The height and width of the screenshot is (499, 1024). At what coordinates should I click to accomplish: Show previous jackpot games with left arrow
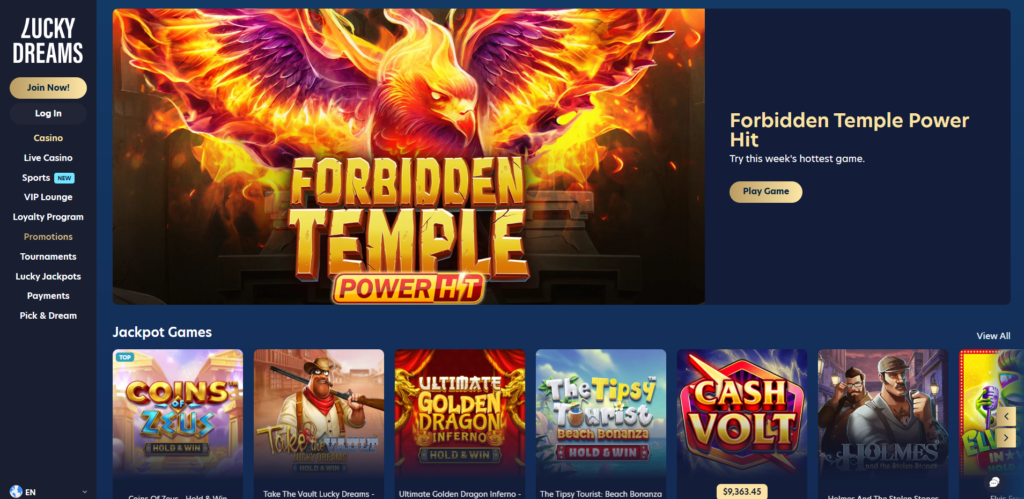1006,417
